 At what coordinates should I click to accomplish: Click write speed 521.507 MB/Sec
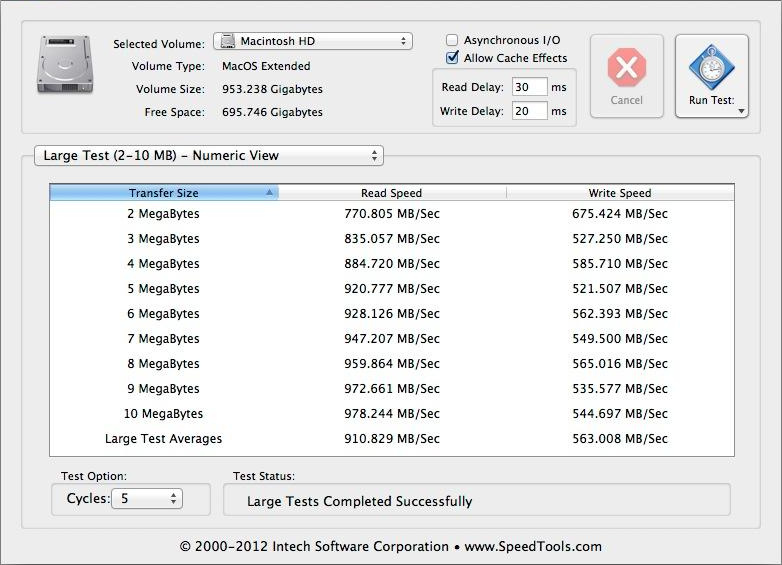pyautogui.click(x=620, y=288)
